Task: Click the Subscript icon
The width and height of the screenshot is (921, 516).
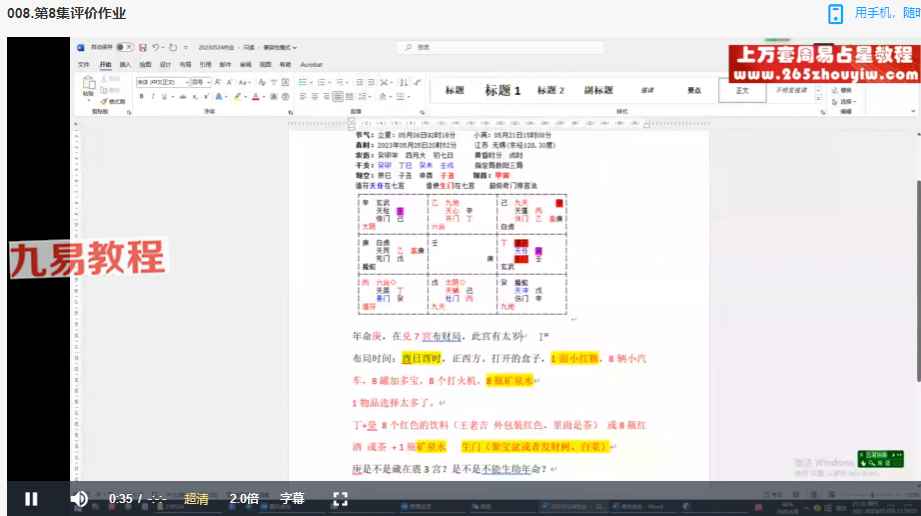Action: pos(195,96)
